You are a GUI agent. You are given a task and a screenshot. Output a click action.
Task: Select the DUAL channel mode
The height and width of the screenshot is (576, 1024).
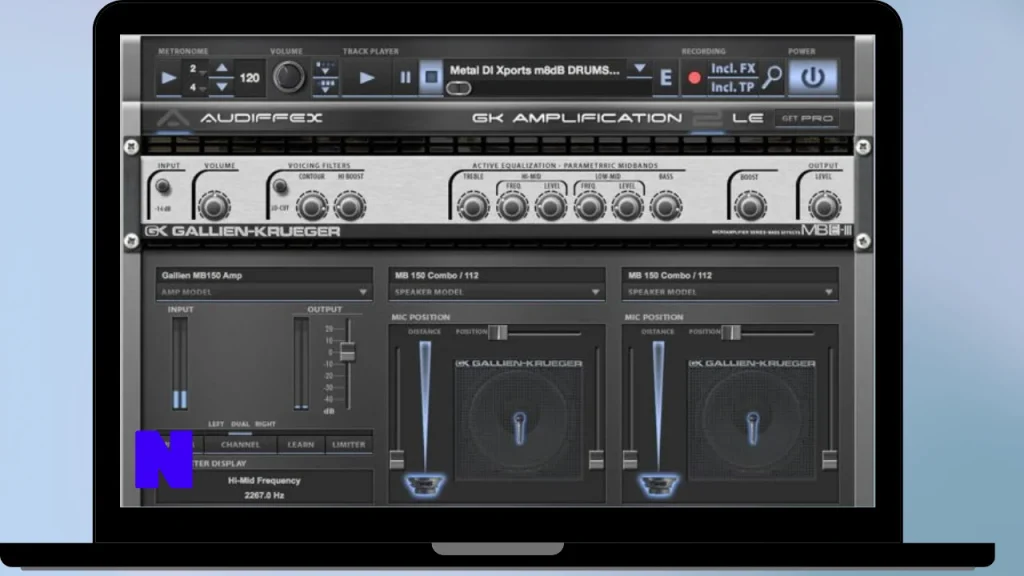click(x=240, y=424)
